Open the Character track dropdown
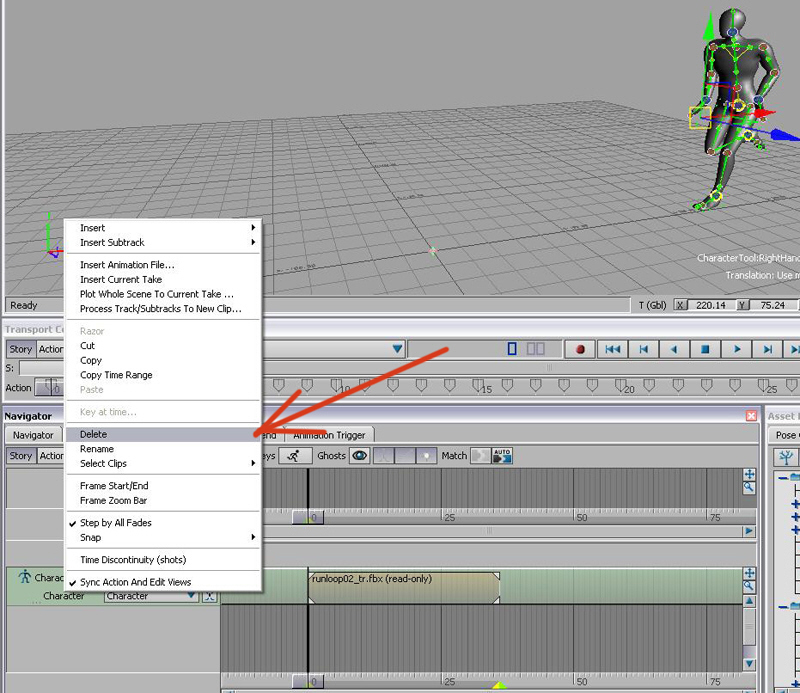This screenshot has width=800, height=693. (x=192, y=596)
